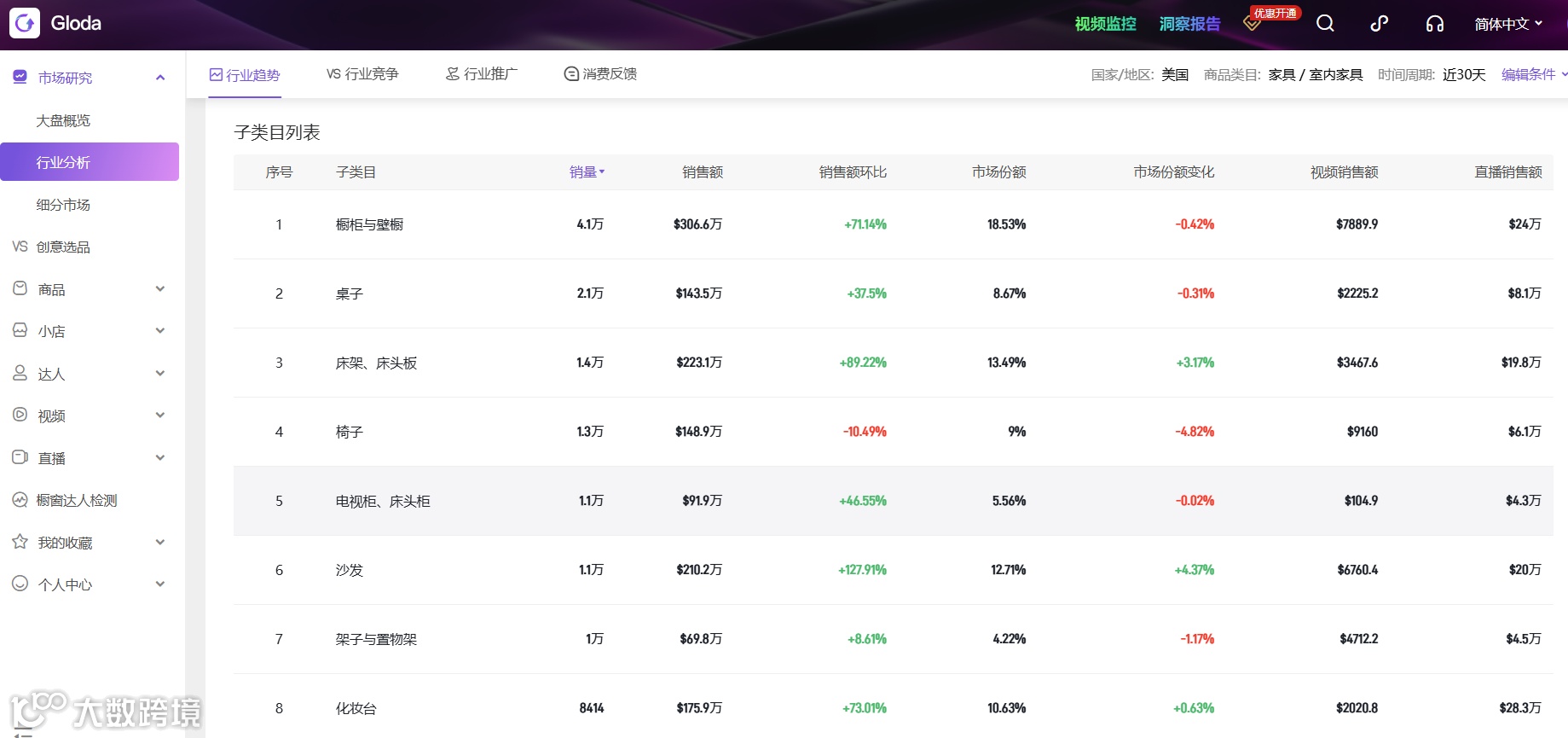Click the 行业趋势 chart icon
1568x738 pixels.
pos(216,75)
